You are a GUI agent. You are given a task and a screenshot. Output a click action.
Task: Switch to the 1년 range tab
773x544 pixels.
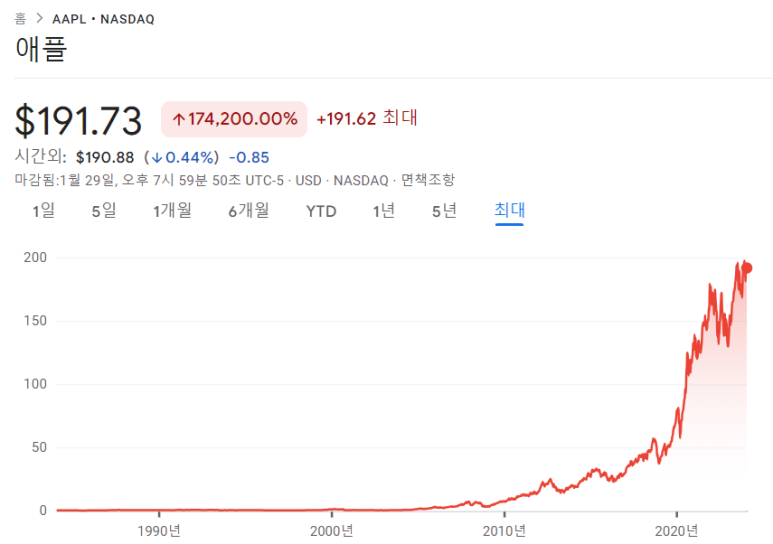tap(383, 211)
